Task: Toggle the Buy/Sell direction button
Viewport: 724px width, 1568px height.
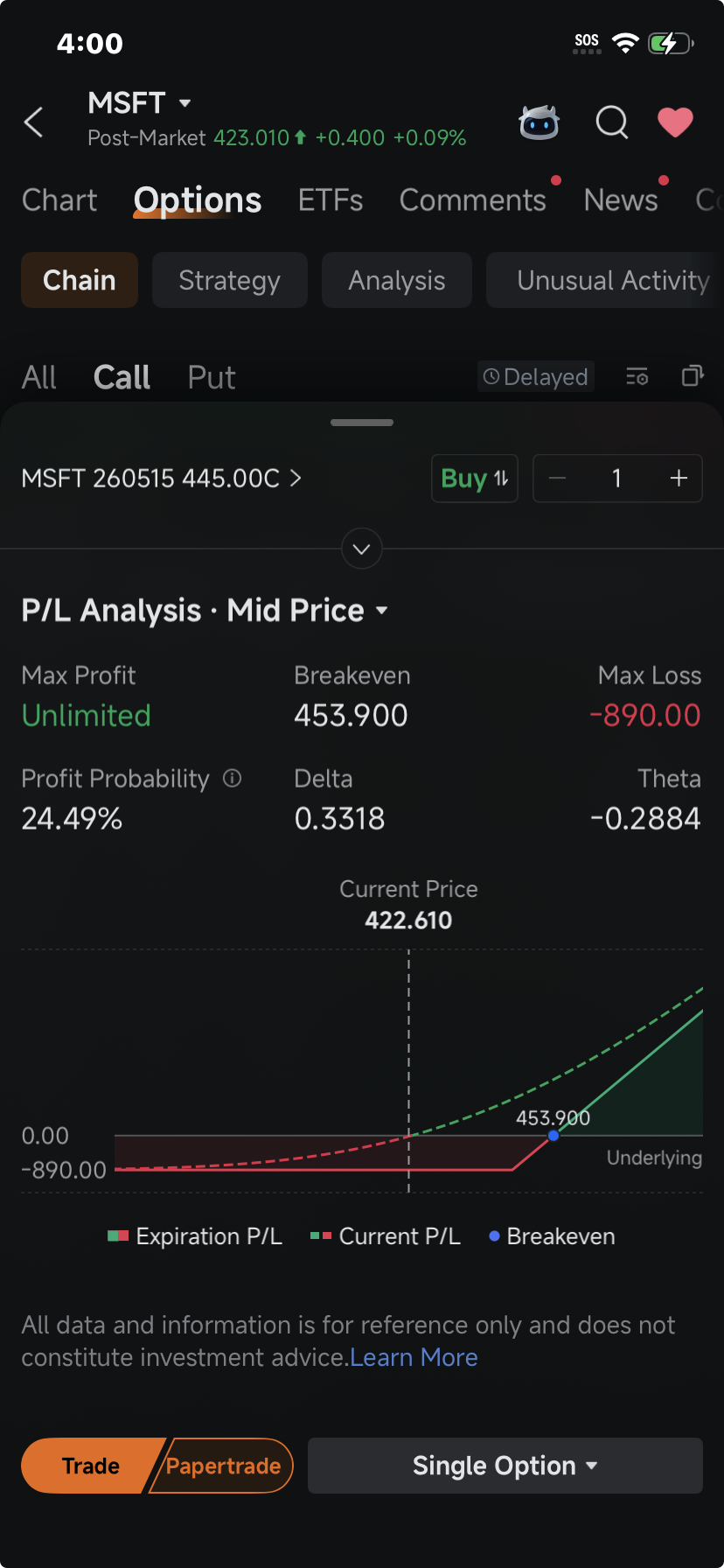Action: pos(475,479)
